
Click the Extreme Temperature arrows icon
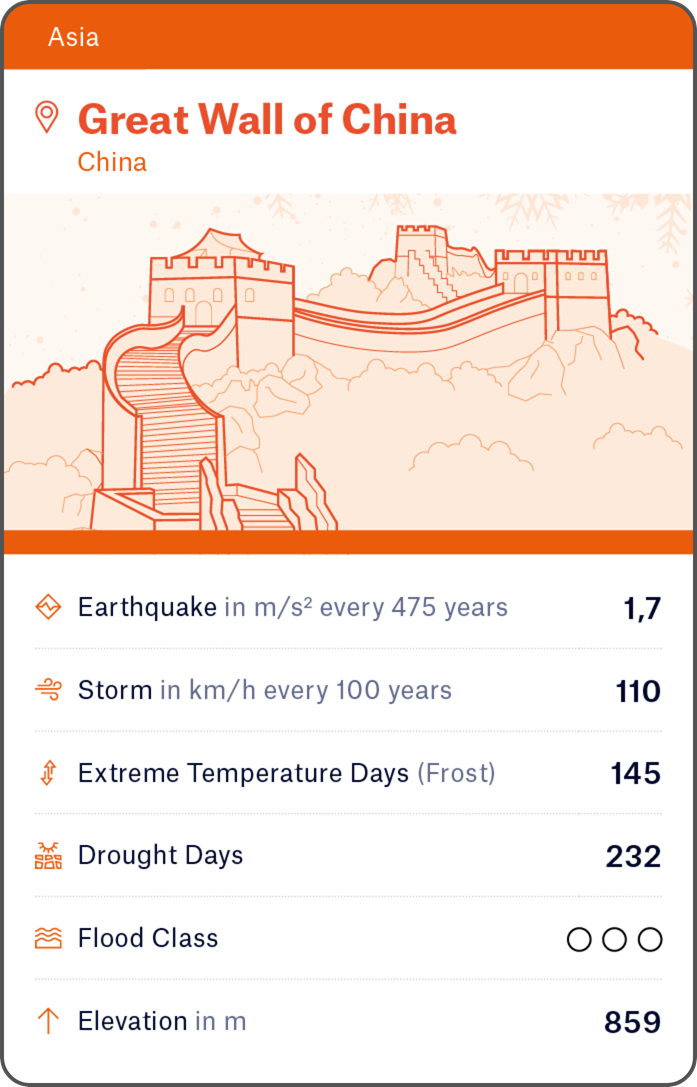[x=48, y=773]
